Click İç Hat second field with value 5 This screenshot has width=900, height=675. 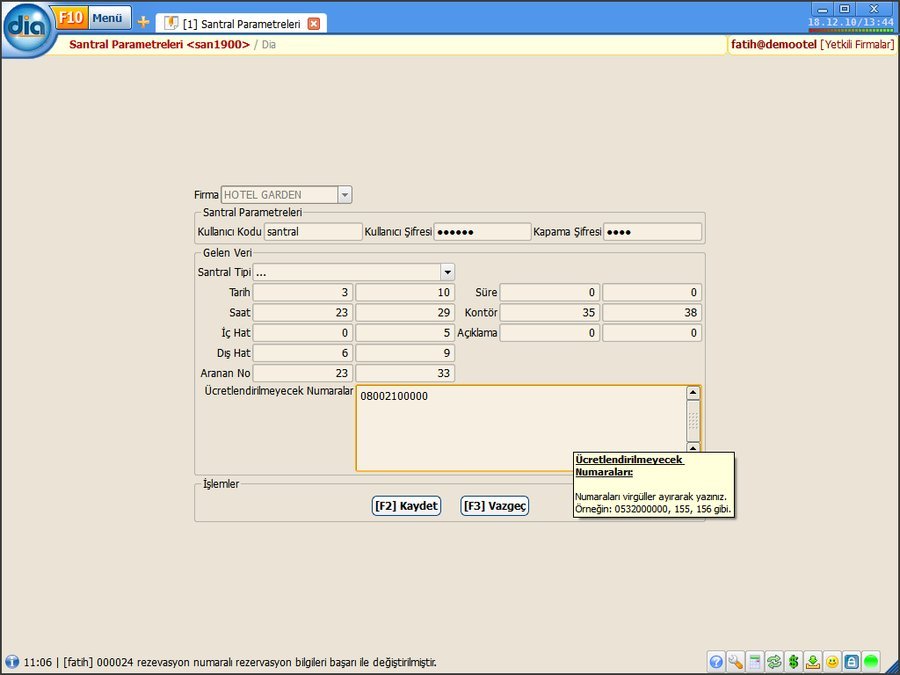tap(405, 333)
